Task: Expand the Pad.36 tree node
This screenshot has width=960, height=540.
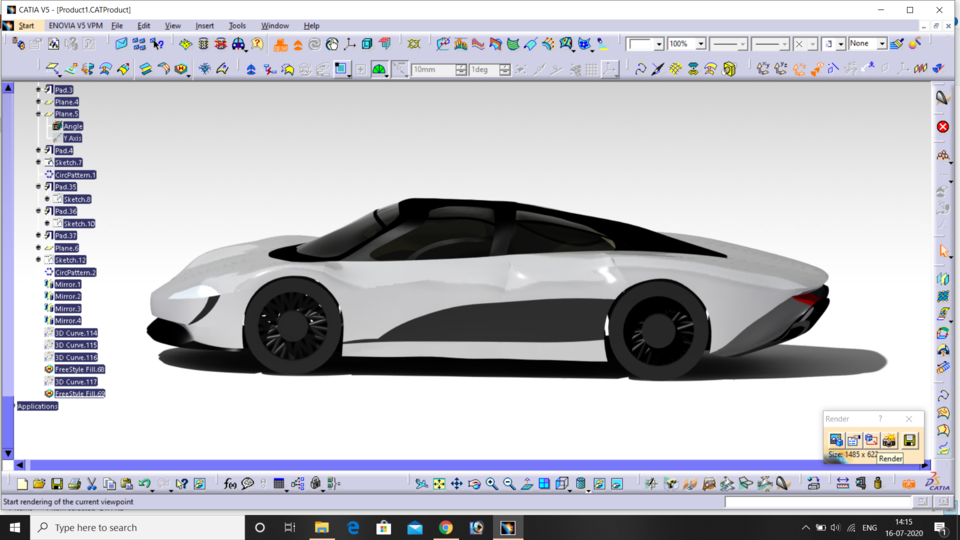Action: [x=39, y=211]
